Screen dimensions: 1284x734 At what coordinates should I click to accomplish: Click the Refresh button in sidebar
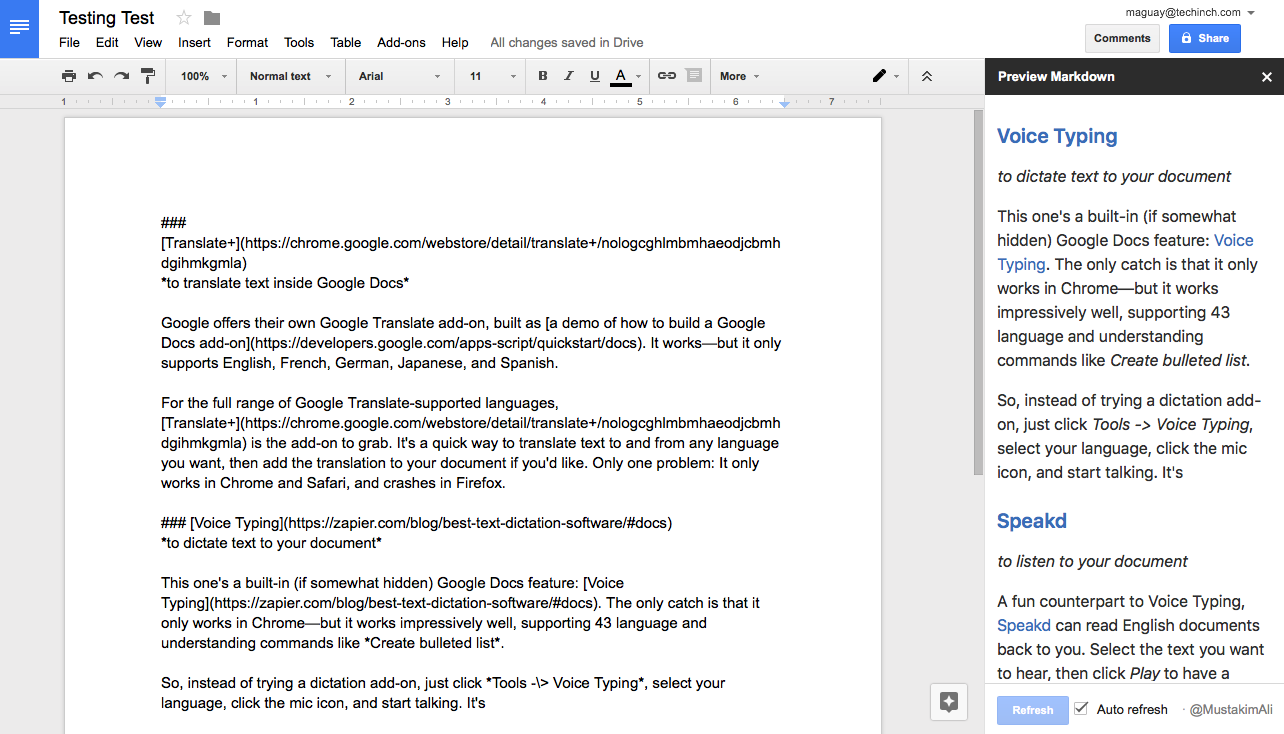pyautogui.click(x=1032, y=710)
